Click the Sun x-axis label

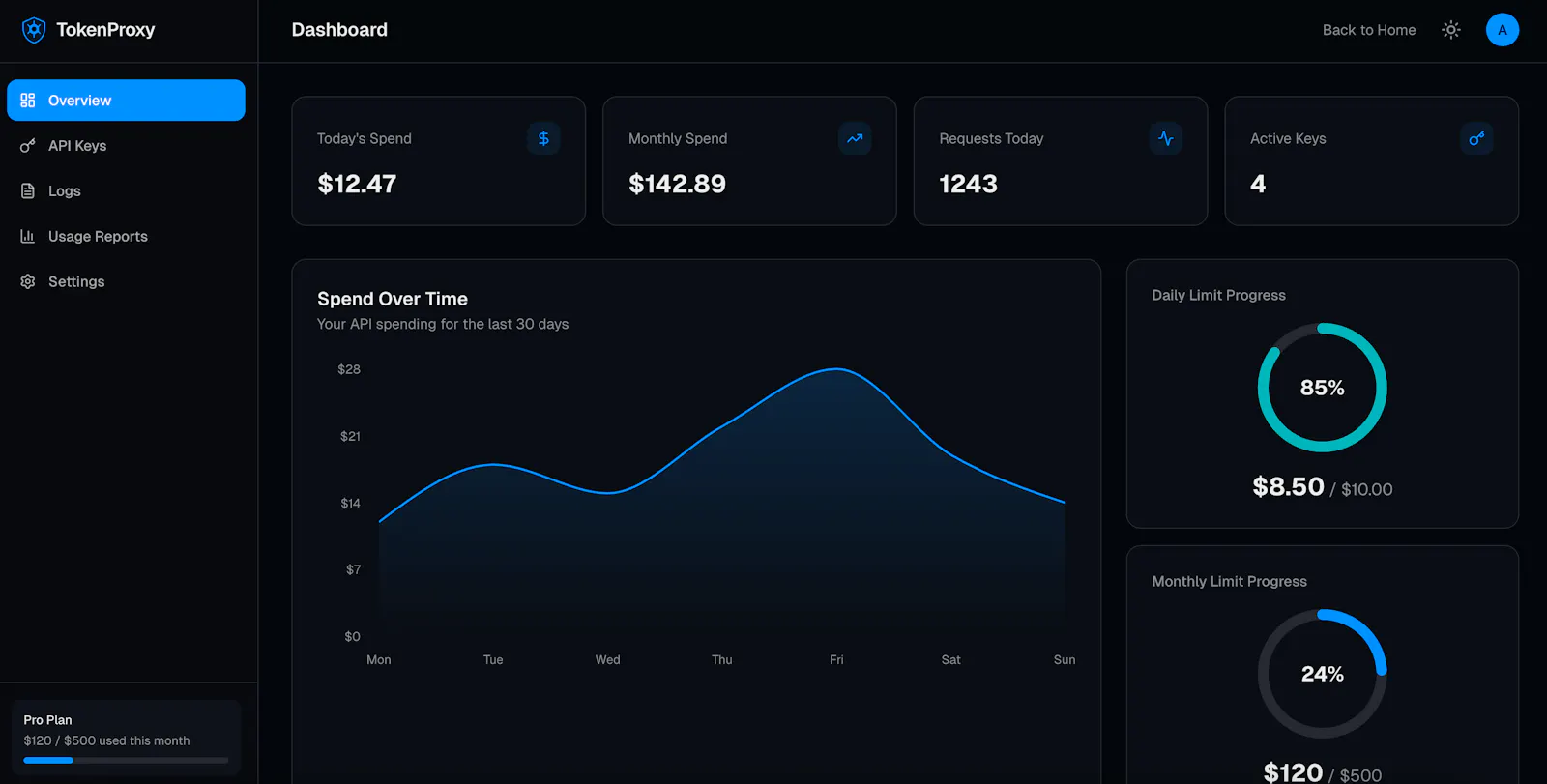(x=1065, y=659)
